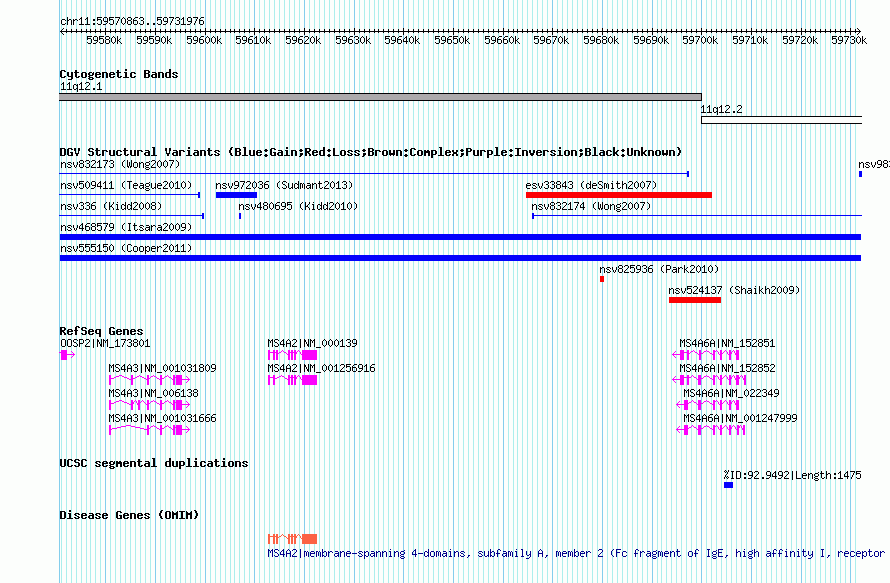890x583 pixels.
Task: Select the nsv555150 full-width gain bar
Action: click(x=460, y=258)
